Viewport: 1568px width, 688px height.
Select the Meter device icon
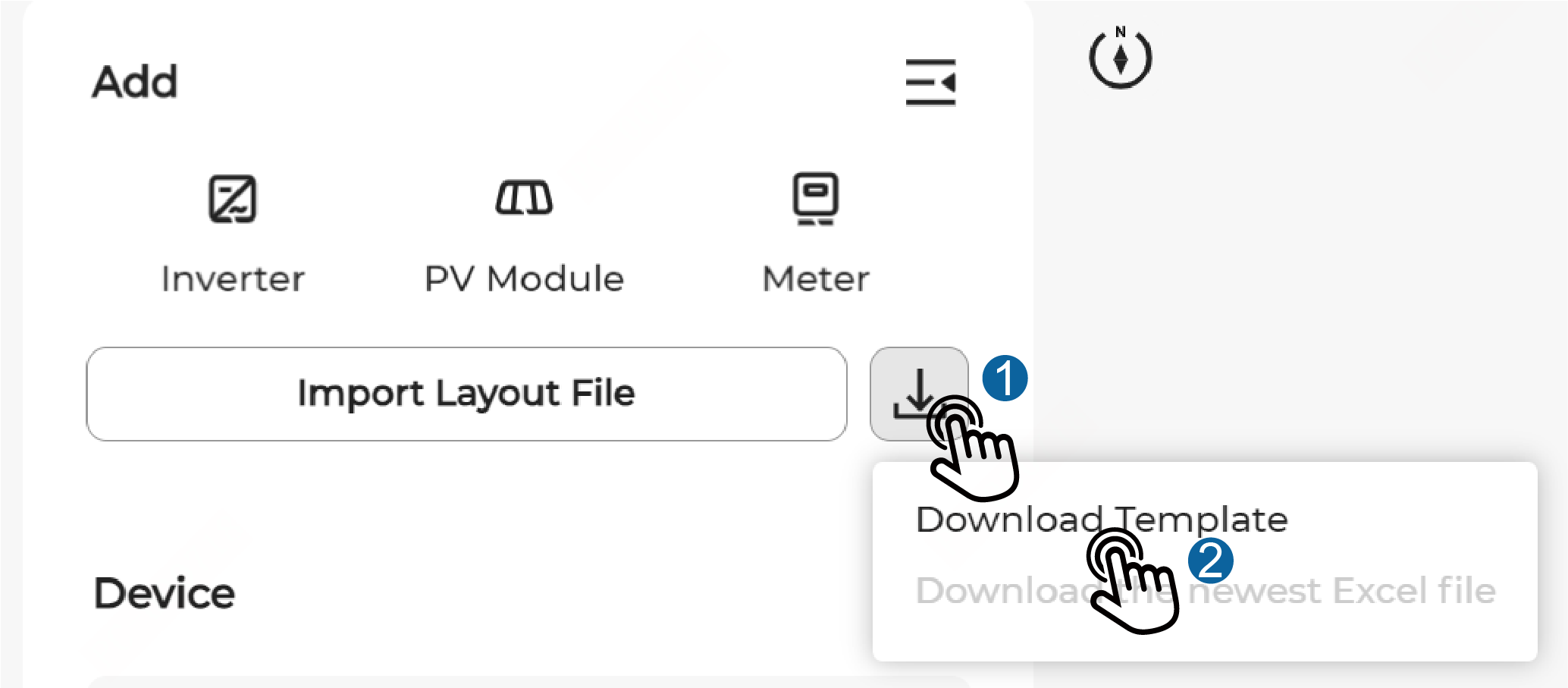pos(815,199)
